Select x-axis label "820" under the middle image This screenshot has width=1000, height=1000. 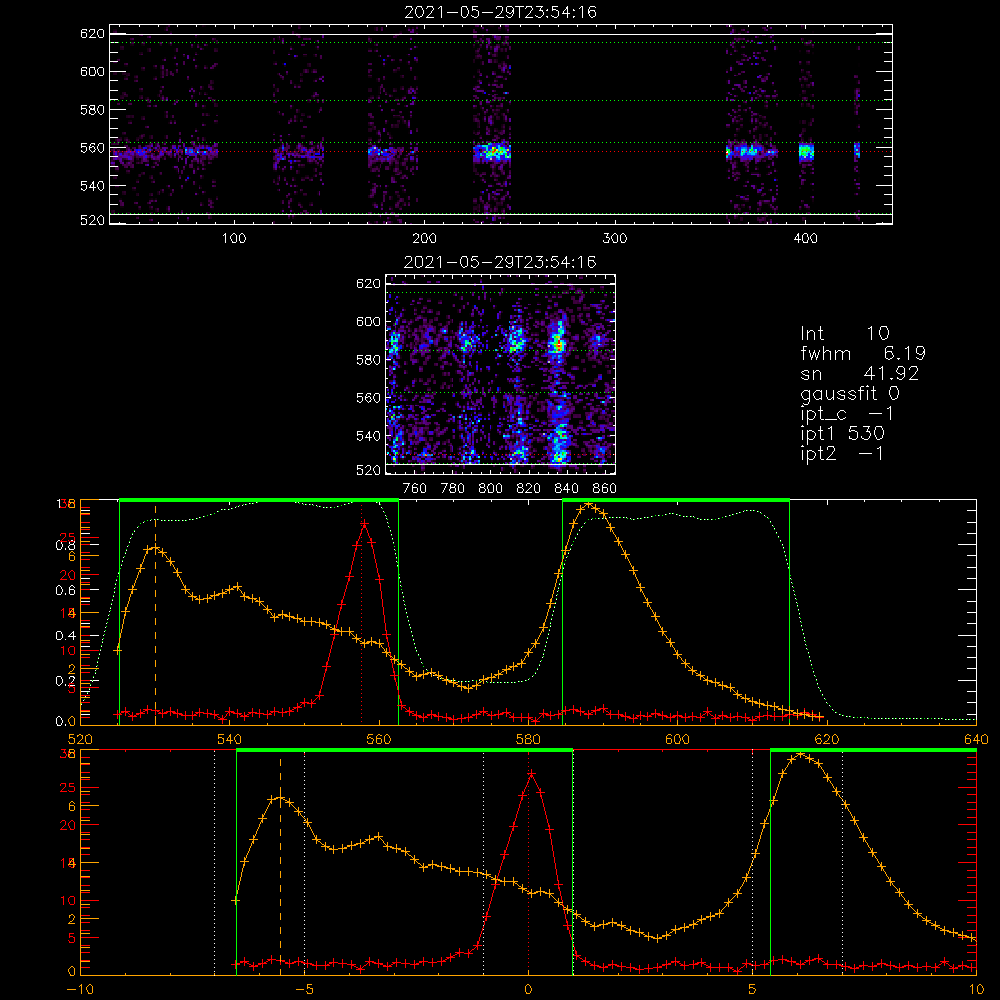[529, 489]
